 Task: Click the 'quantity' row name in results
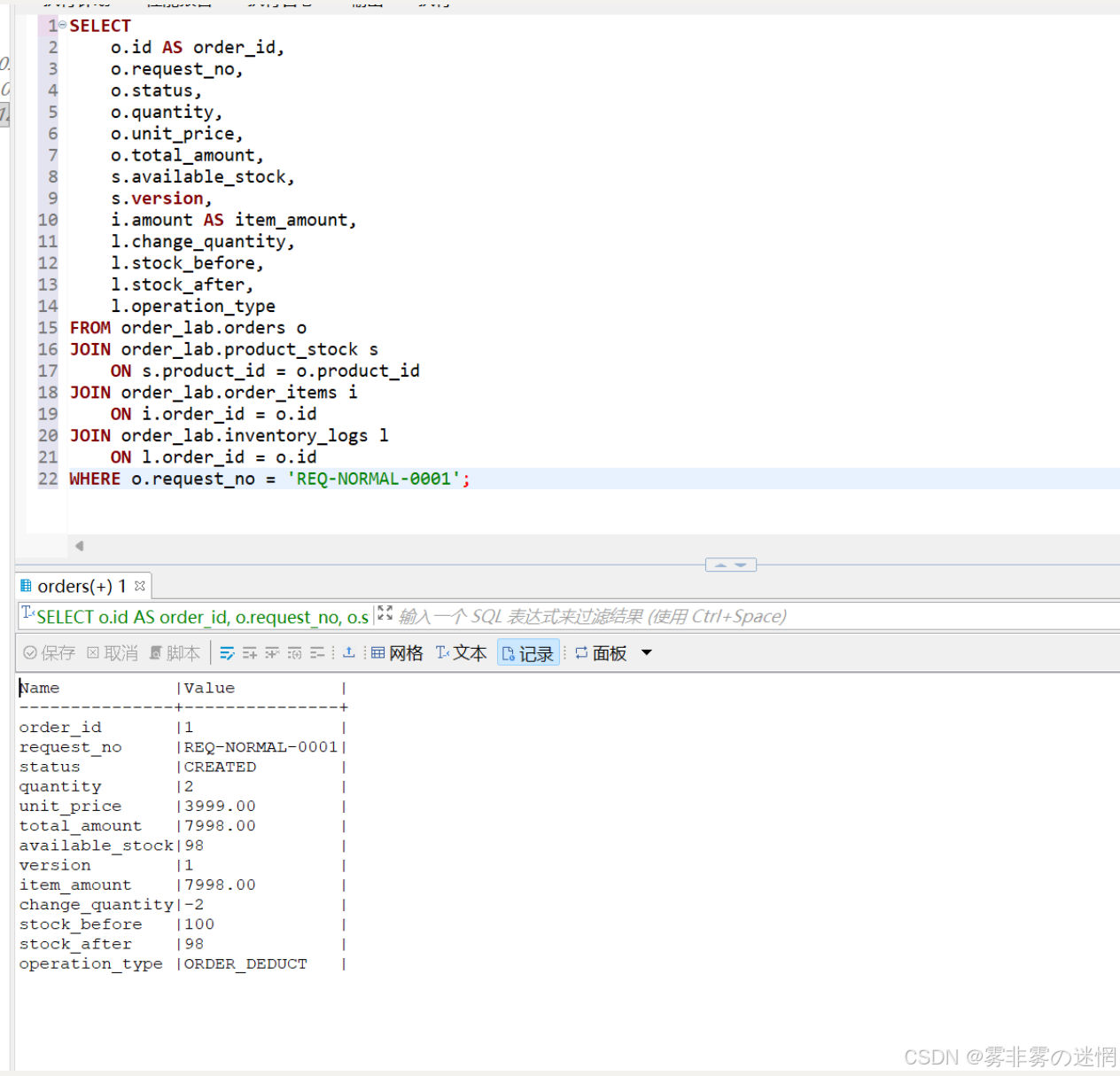coord(60,786)
